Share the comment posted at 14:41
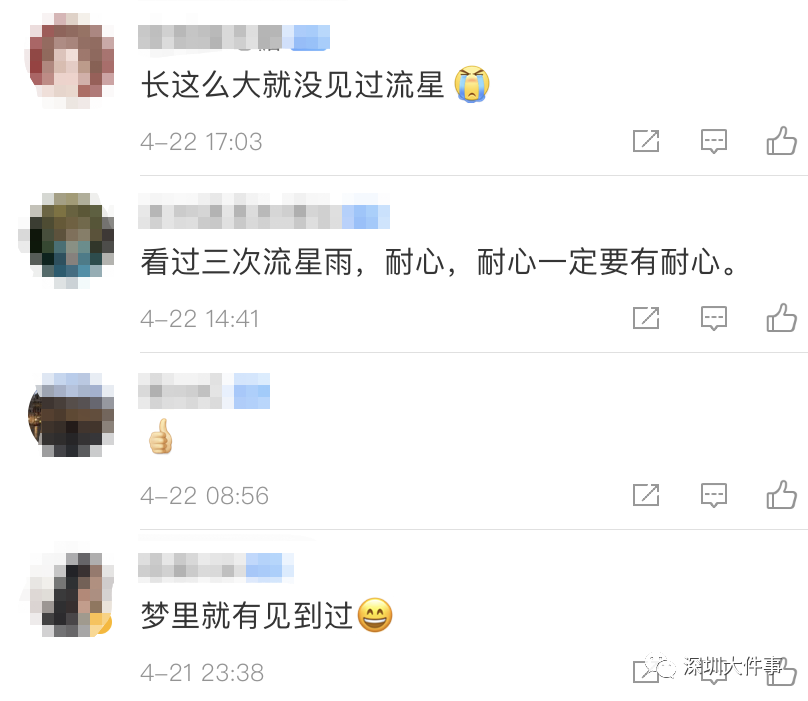The width and height of the screenshot is (808, 701). tap(646, 318)
